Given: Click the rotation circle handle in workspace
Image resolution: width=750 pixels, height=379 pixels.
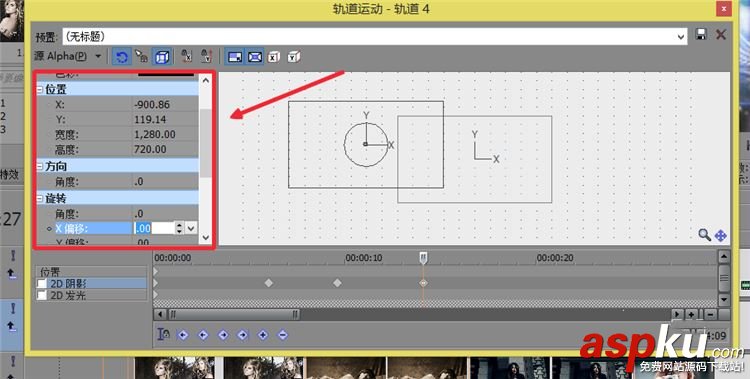Looking at the screenshot, I should [366, 144].
